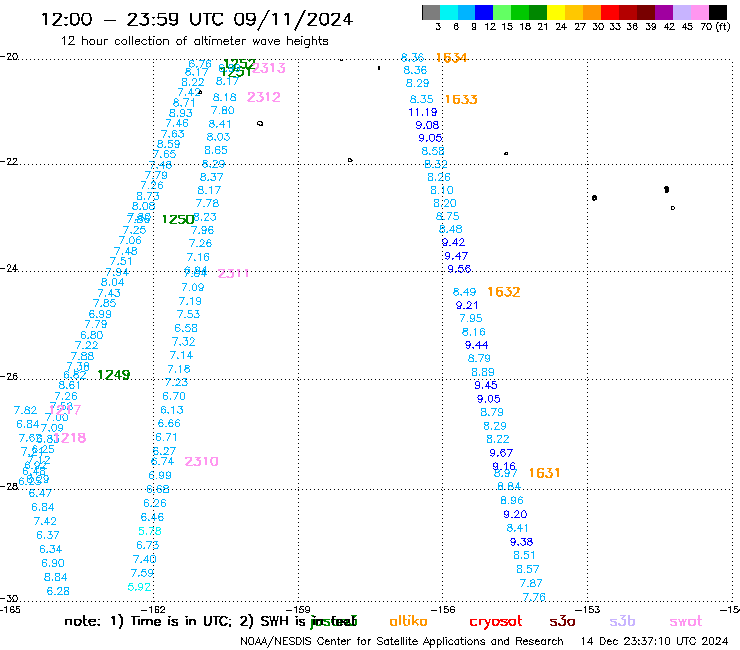The height and width of the screenshot is (650, 740).
Task: Click the wave height value '7.87'
Action: tap(531, 583)
